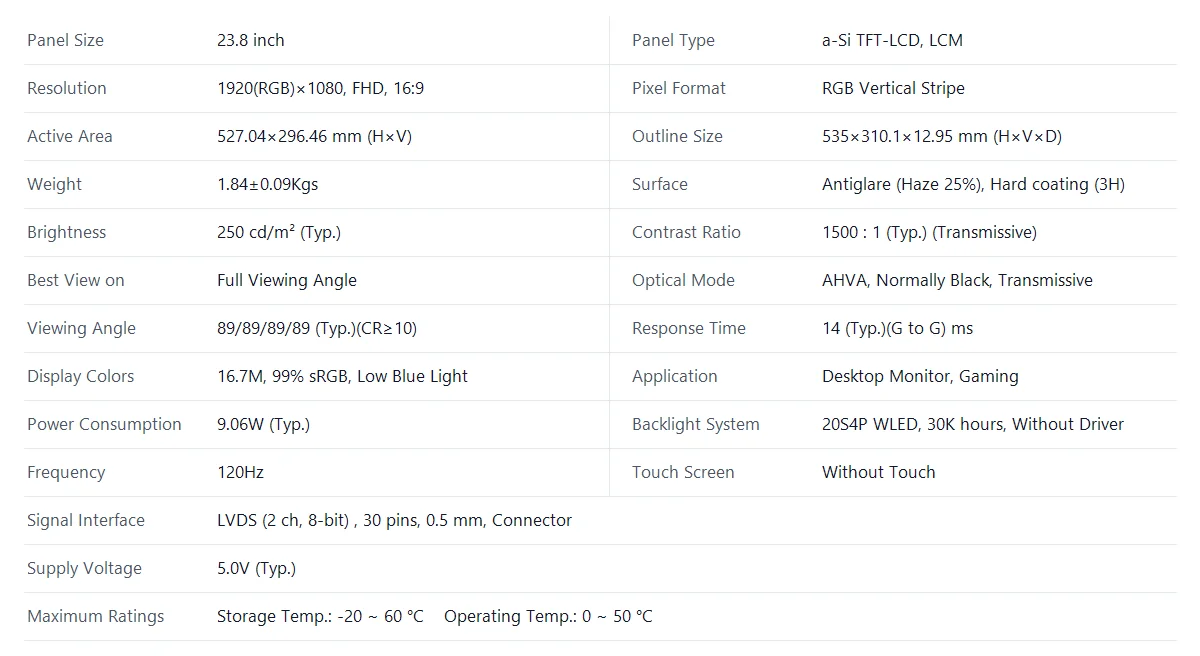Click the "23.8 inch" panel size value
This screenshot has height=656, width=1200.
click(x=250, y=40)
